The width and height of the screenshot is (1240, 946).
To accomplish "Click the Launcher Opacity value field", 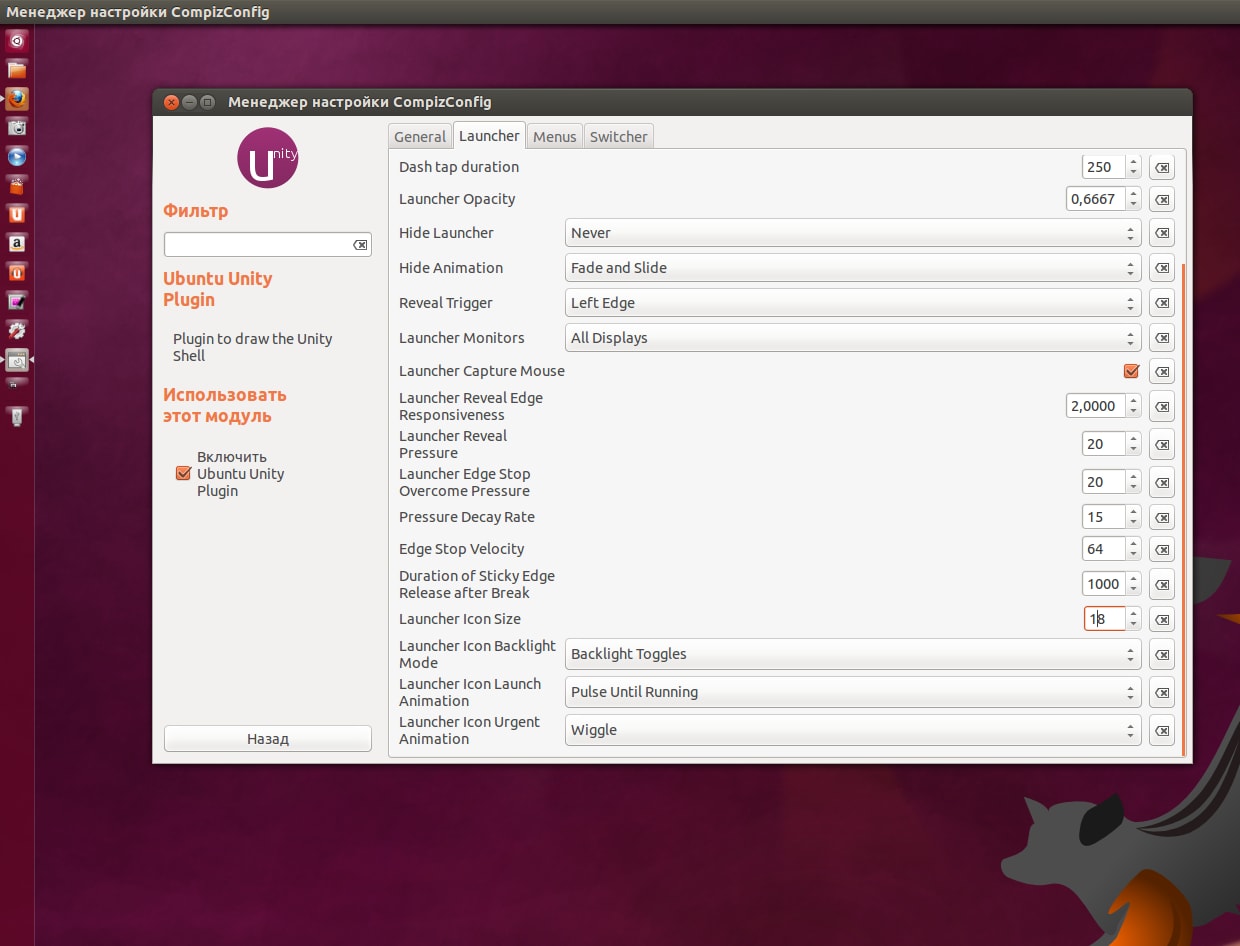I will pos(1095,199).
